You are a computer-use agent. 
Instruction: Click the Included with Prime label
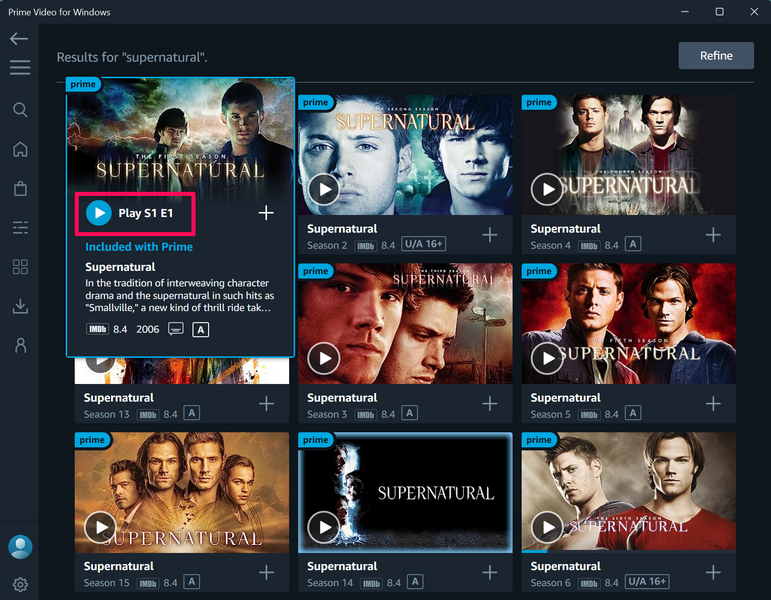(x=139, y=247)
